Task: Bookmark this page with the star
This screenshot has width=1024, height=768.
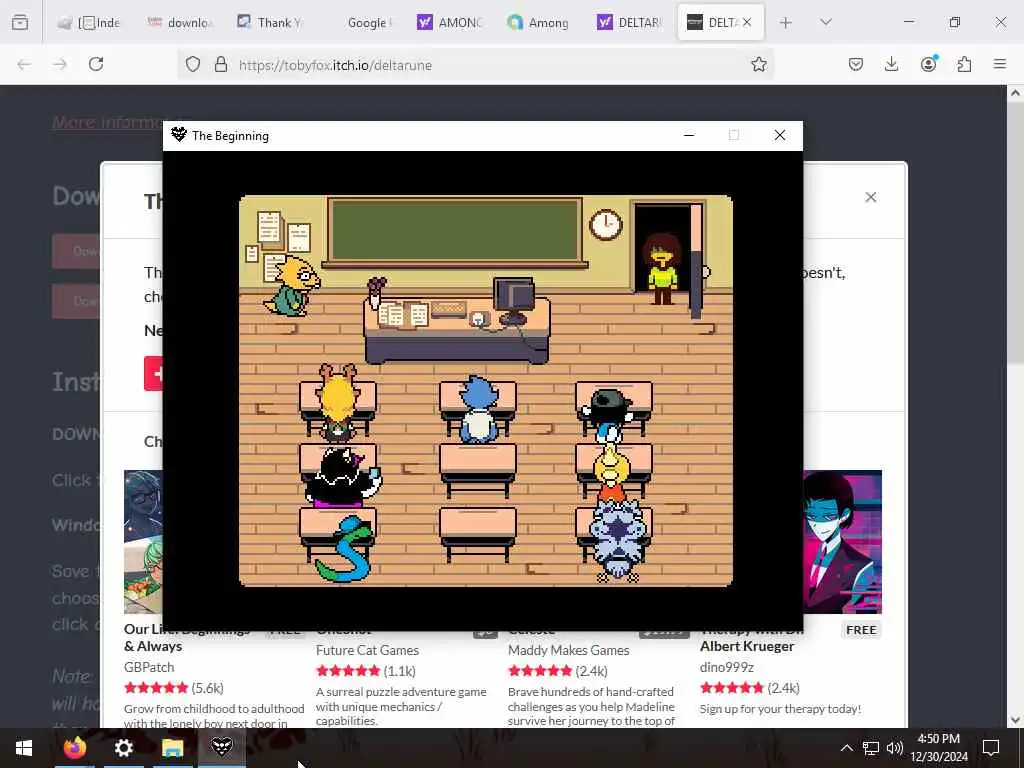Action: [758, 64]
